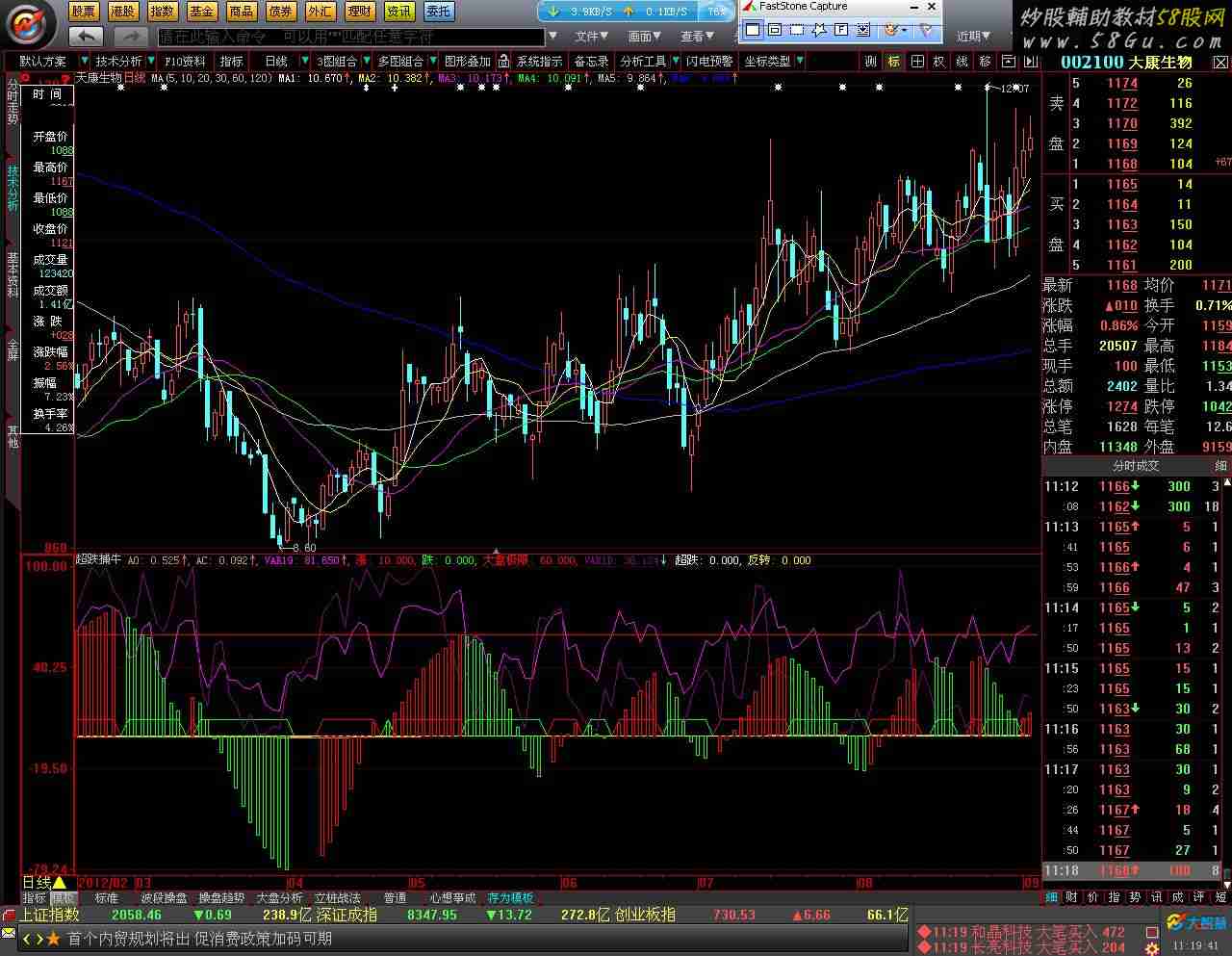Open the 基金 funds category
The image size is (1232, 956).
coord(202,12)
